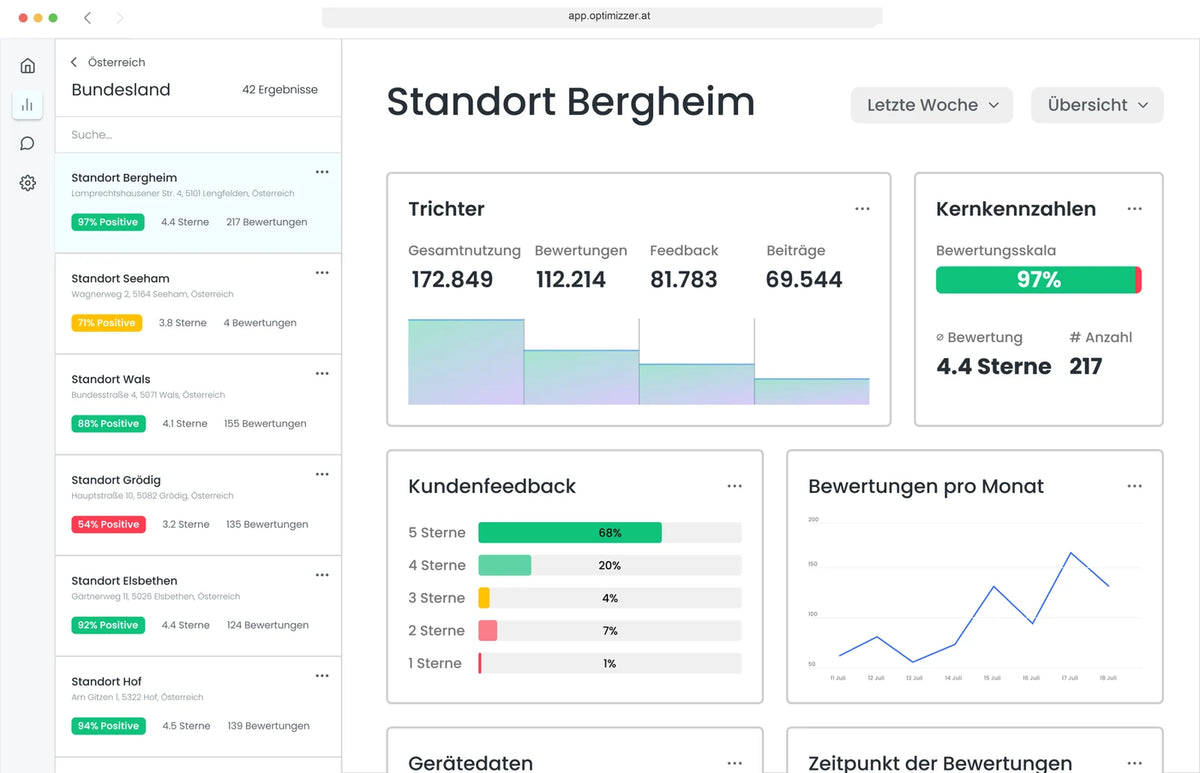This screenshot has width=1200, height=773.
Task: Select the bar chart analytics icon
Action: [27, 104]
